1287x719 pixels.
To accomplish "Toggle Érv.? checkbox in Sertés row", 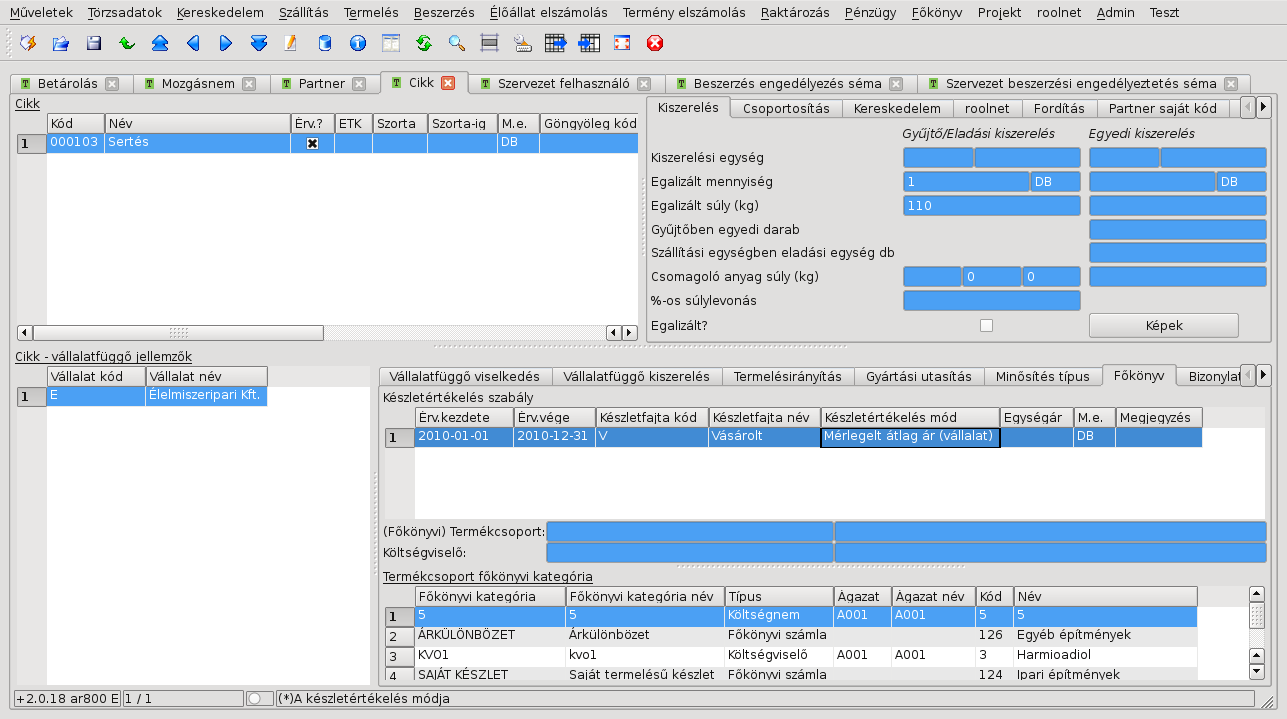I will pyautogui.click(x=312, y=143).
